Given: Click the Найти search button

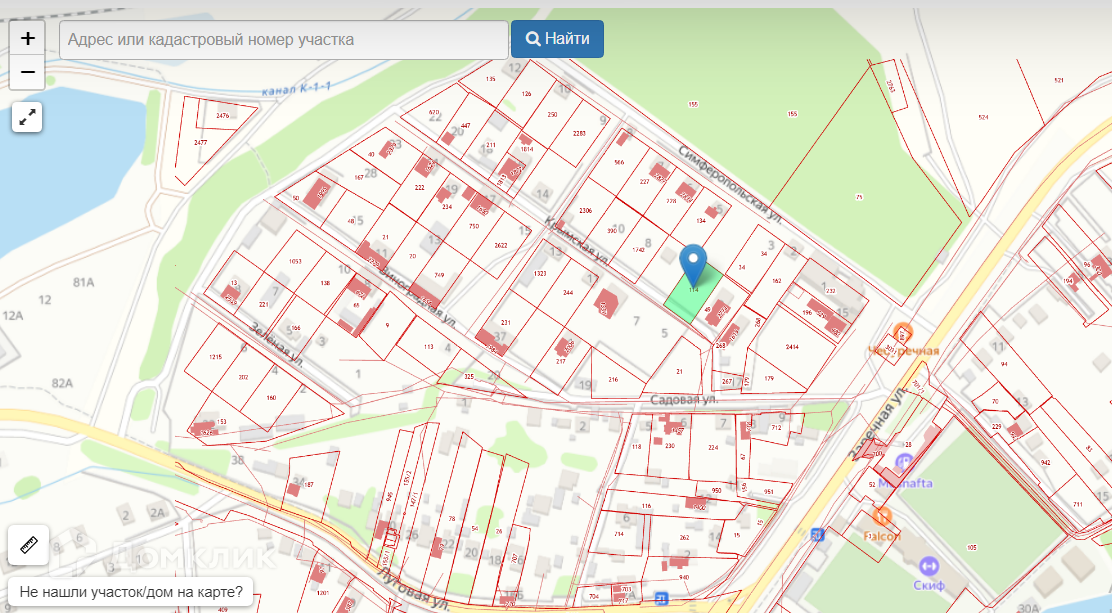Looking at the screenshot, I should click(557, 39).
